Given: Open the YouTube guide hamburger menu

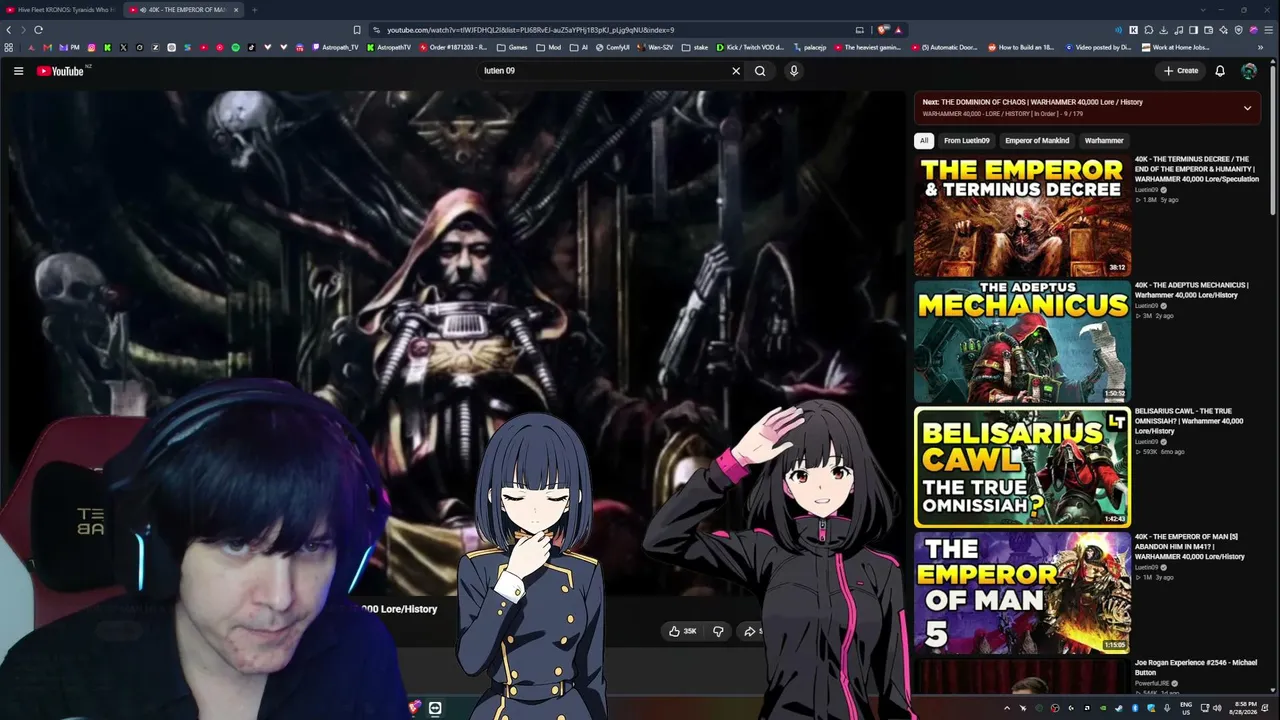Looking at the screenshot, I should pyautogui.click(x=18, y=71).
